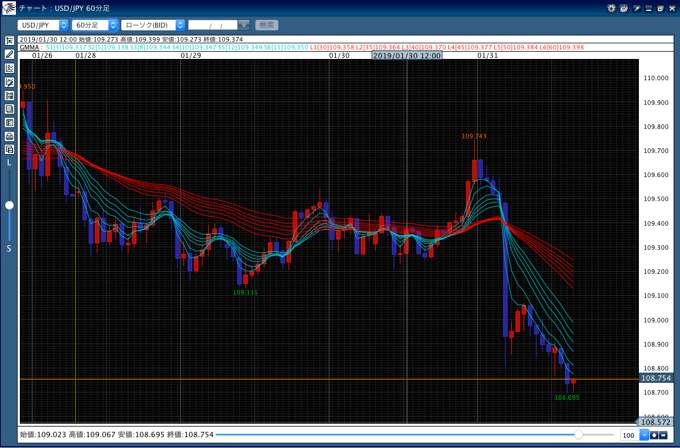Click the date input field
Image resolution: width=680 pixels, height=448 pixels.
point(212,24)
